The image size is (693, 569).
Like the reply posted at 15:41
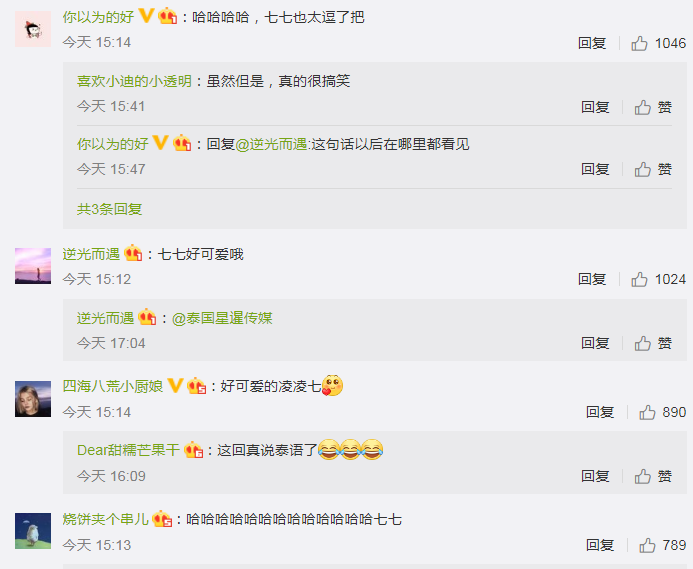tap(653, 107)
